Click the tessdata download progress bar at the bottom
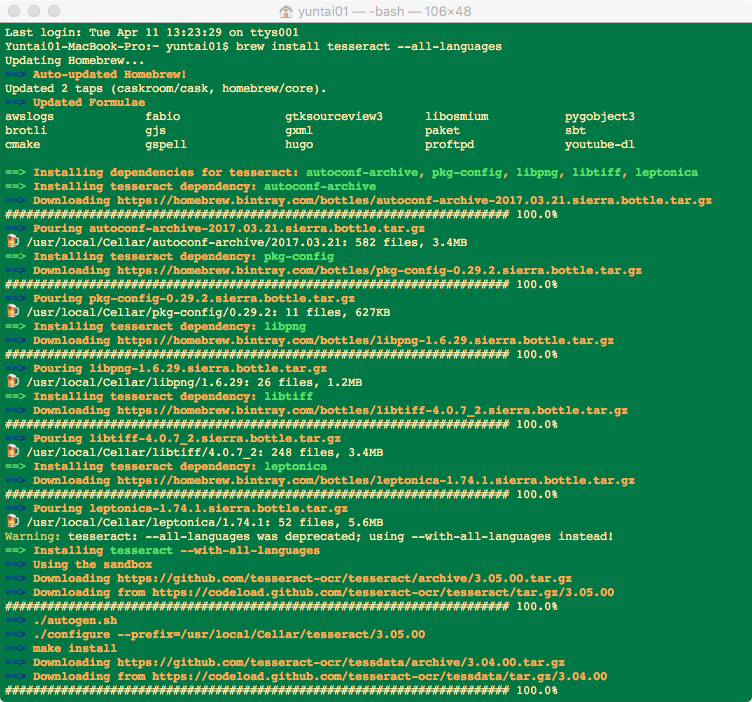 click(257, 690)
